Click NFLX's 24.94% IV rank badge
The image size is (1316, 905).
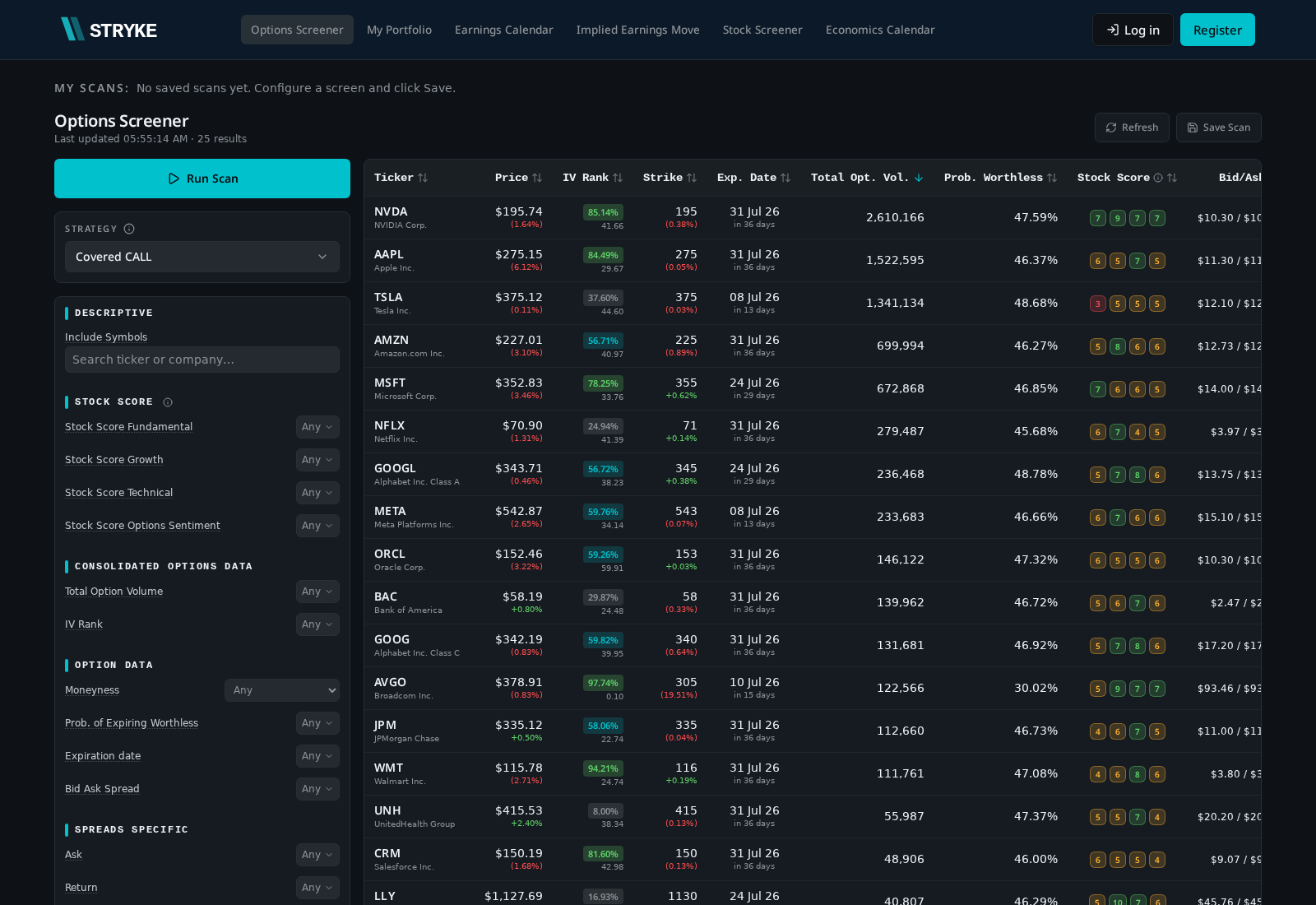[x=603, y=426]
